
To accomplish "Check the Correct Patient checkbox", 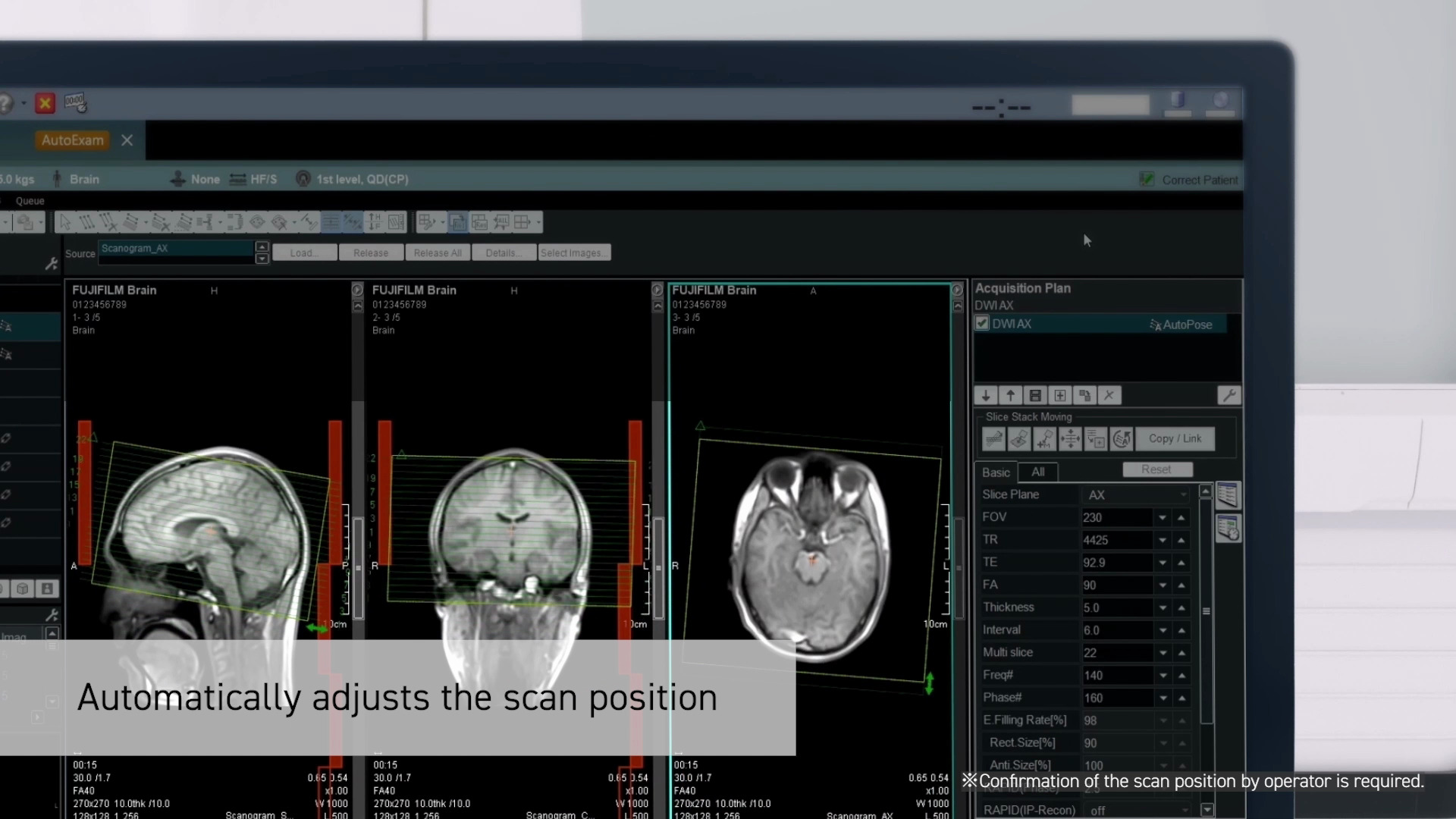I will [1148, 179].
